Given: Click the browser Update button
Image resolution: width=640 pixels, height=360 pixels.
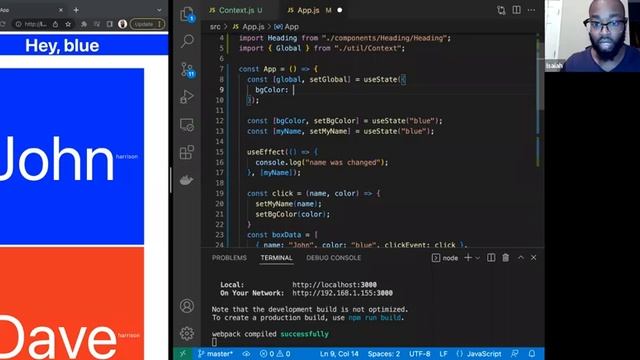Looking at the screenshot, I should point(147,24).
